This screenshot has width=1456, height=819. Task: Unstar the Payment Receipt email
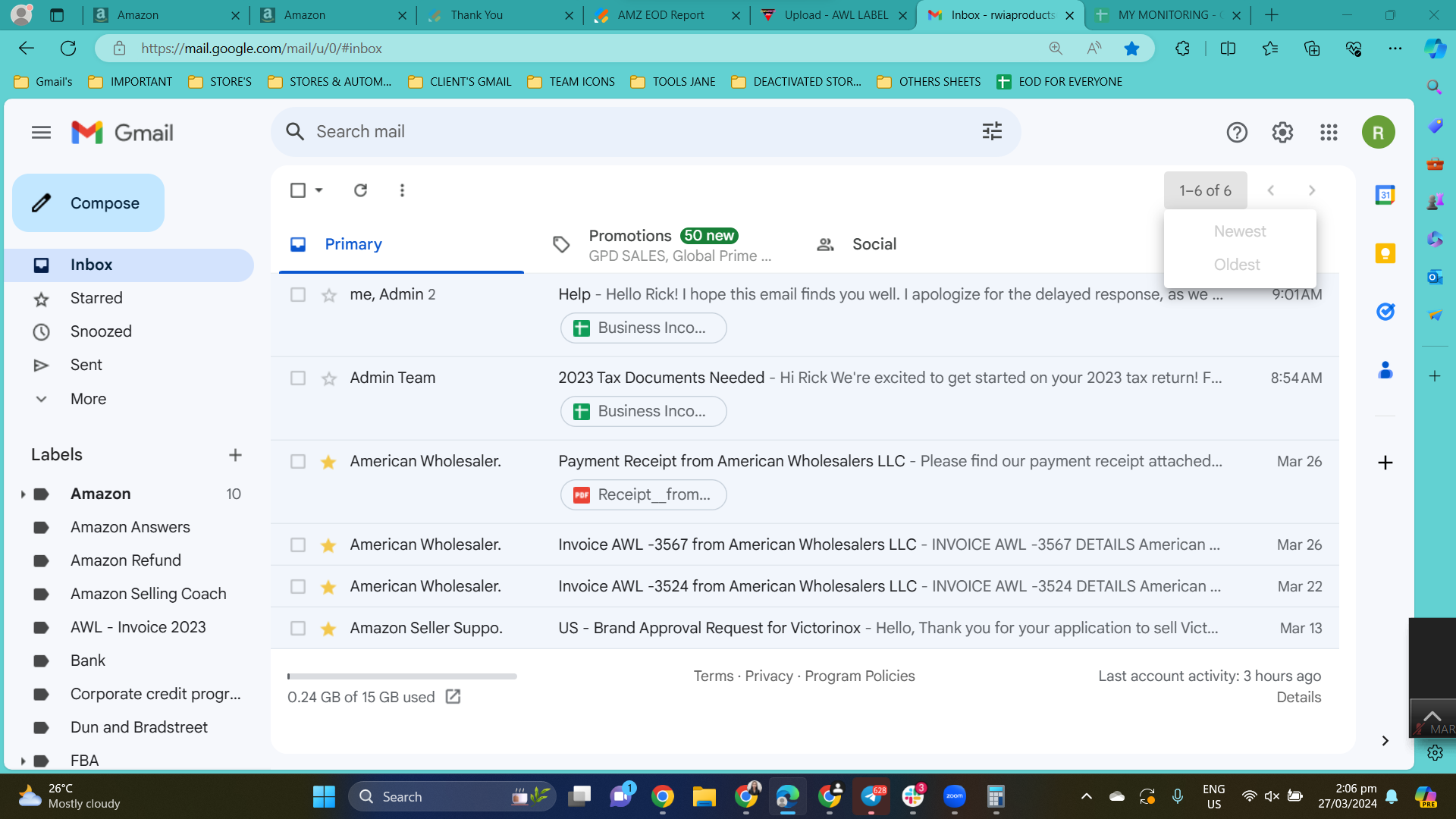click(x=328, y=462)
